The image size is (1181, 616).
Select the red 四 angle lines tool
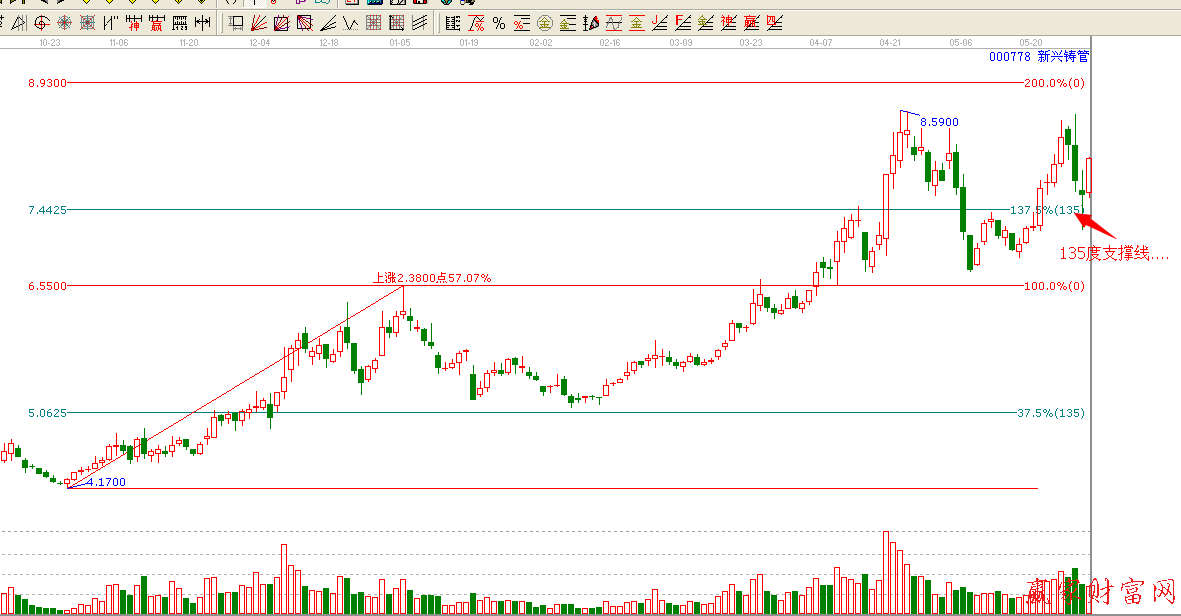773,23
